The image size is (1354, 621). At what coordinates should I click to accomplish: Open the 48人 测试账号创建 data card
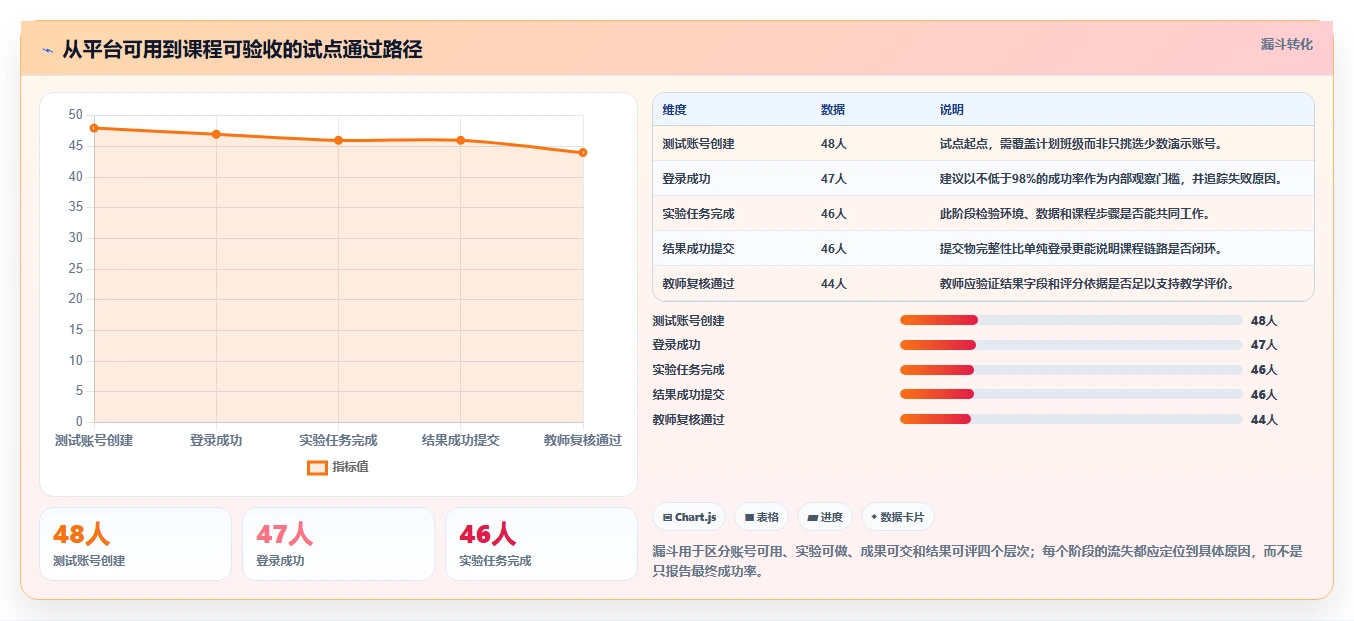135,544
